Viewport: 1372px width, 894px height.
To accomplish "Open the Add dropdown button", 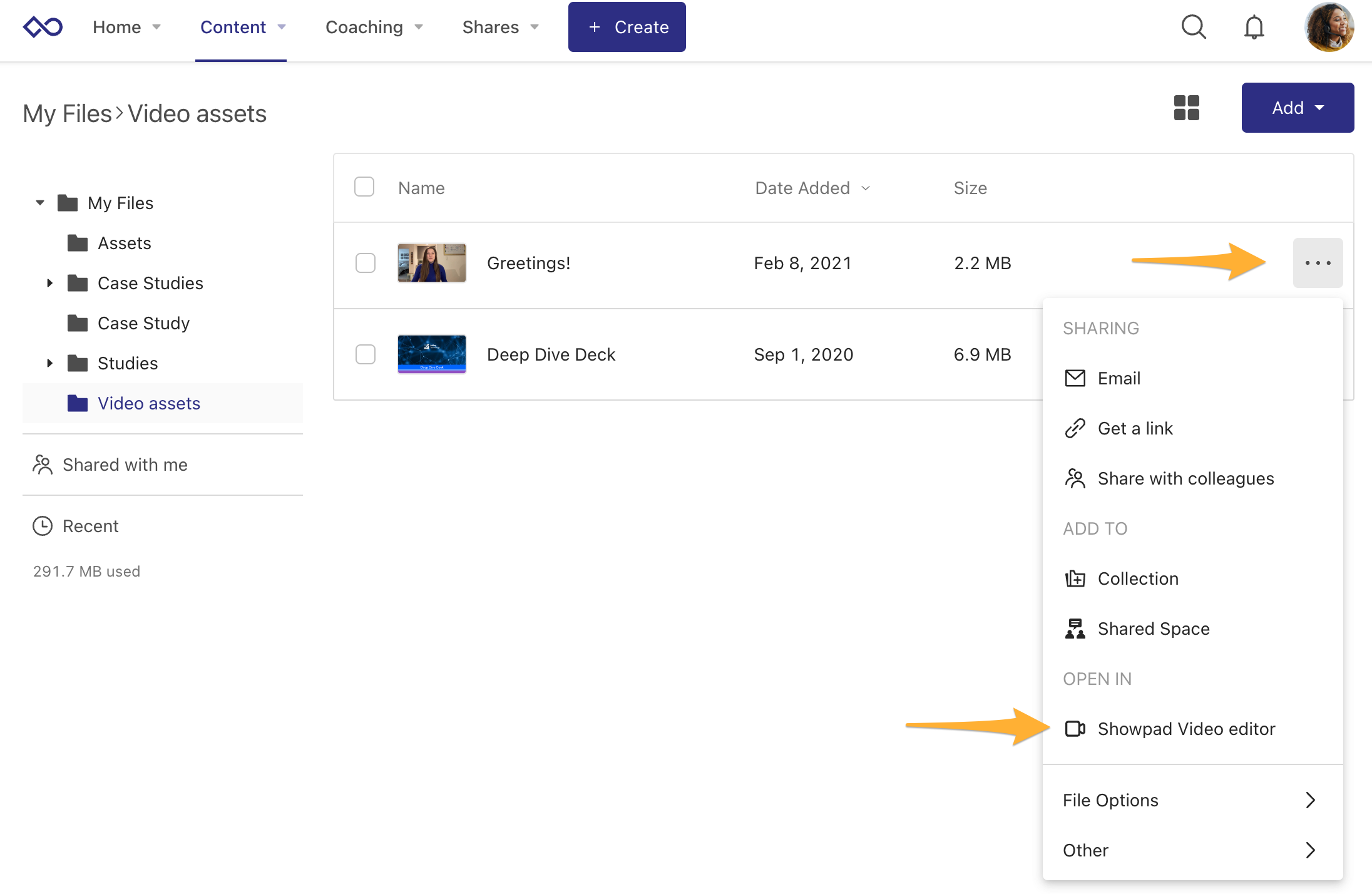I will 1298,108.
